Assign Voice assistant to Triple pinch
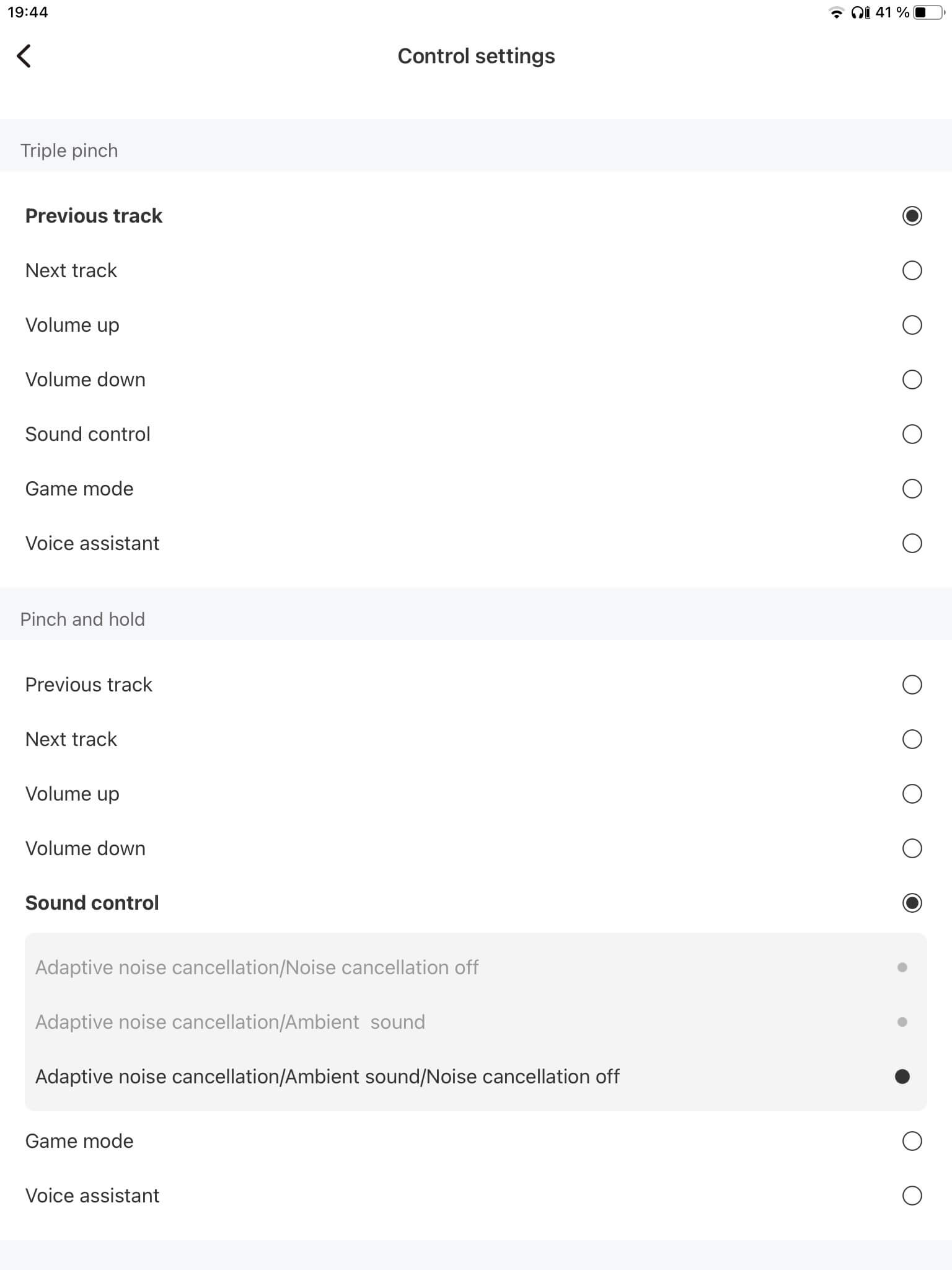952x1270 pixels. click(912, 543)
